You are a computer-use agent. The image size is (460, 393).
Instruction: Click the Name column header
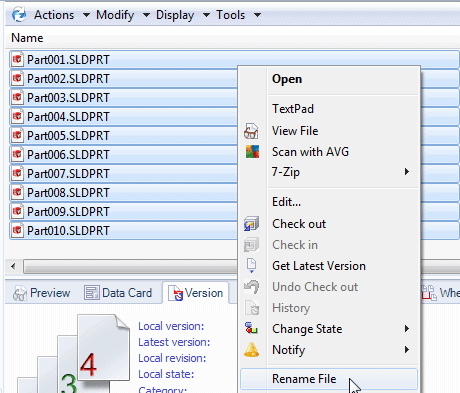(x=27, y=38)
